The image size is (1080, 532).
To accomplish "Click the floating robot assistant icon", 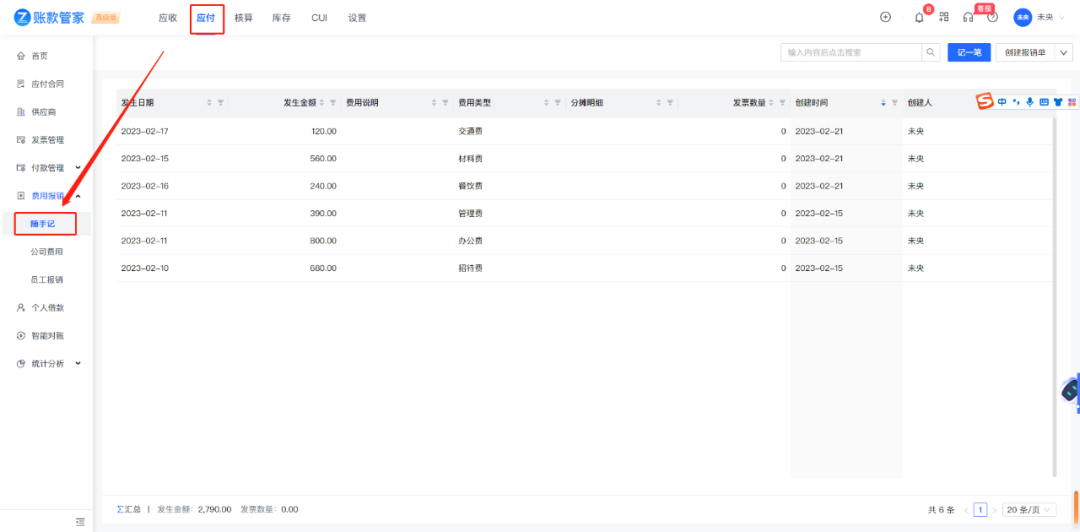I will coord(1070,391).
